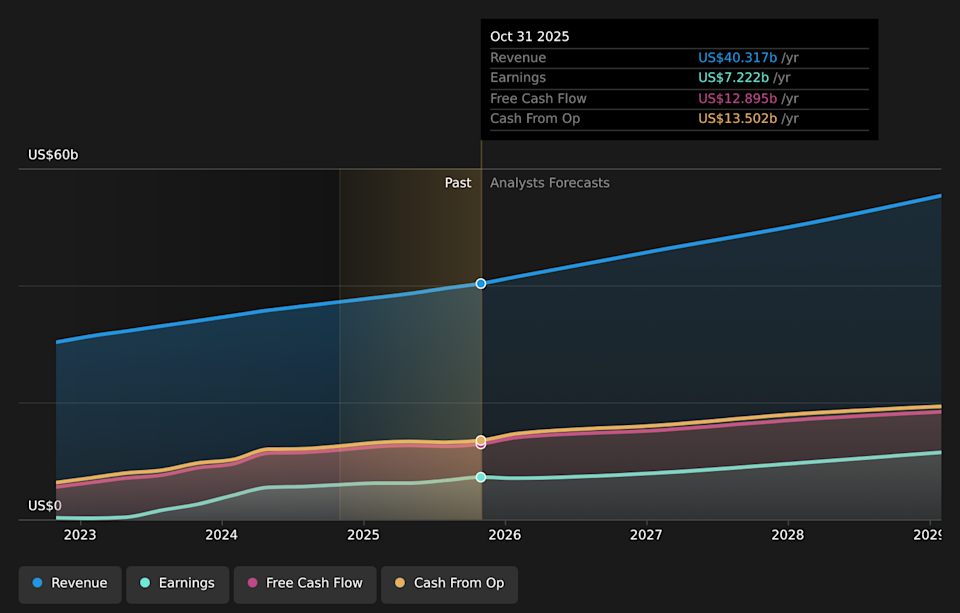This screenshot has width=960, height=613.
Task: Click the blue Revenue data point marker
Action: [481, 284]
